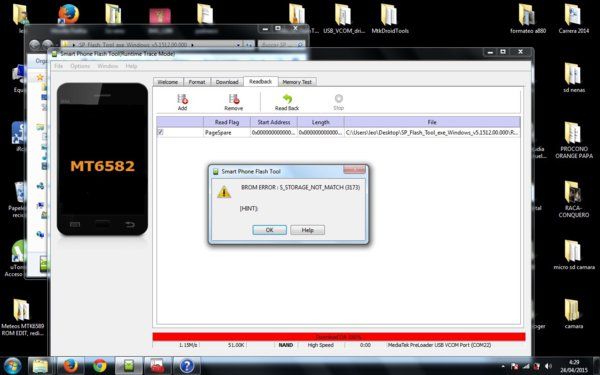Click the Read Flag column header

tap(227, 122)
